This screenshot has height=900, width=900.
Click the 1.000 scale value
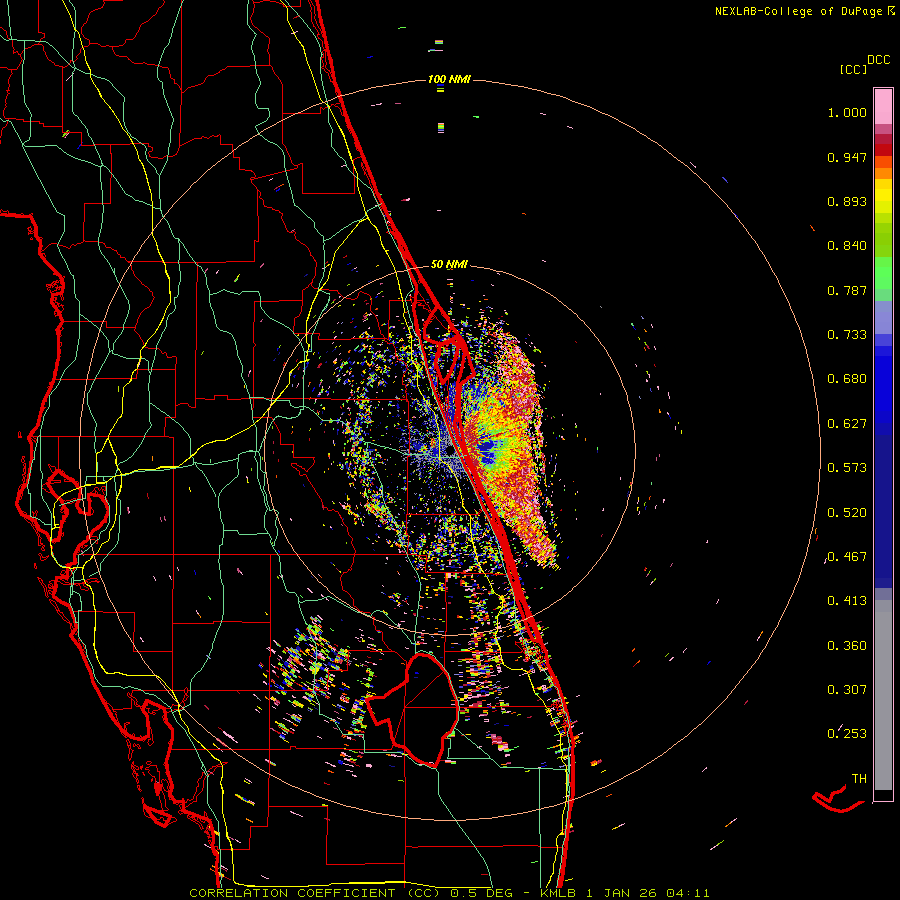847,112
